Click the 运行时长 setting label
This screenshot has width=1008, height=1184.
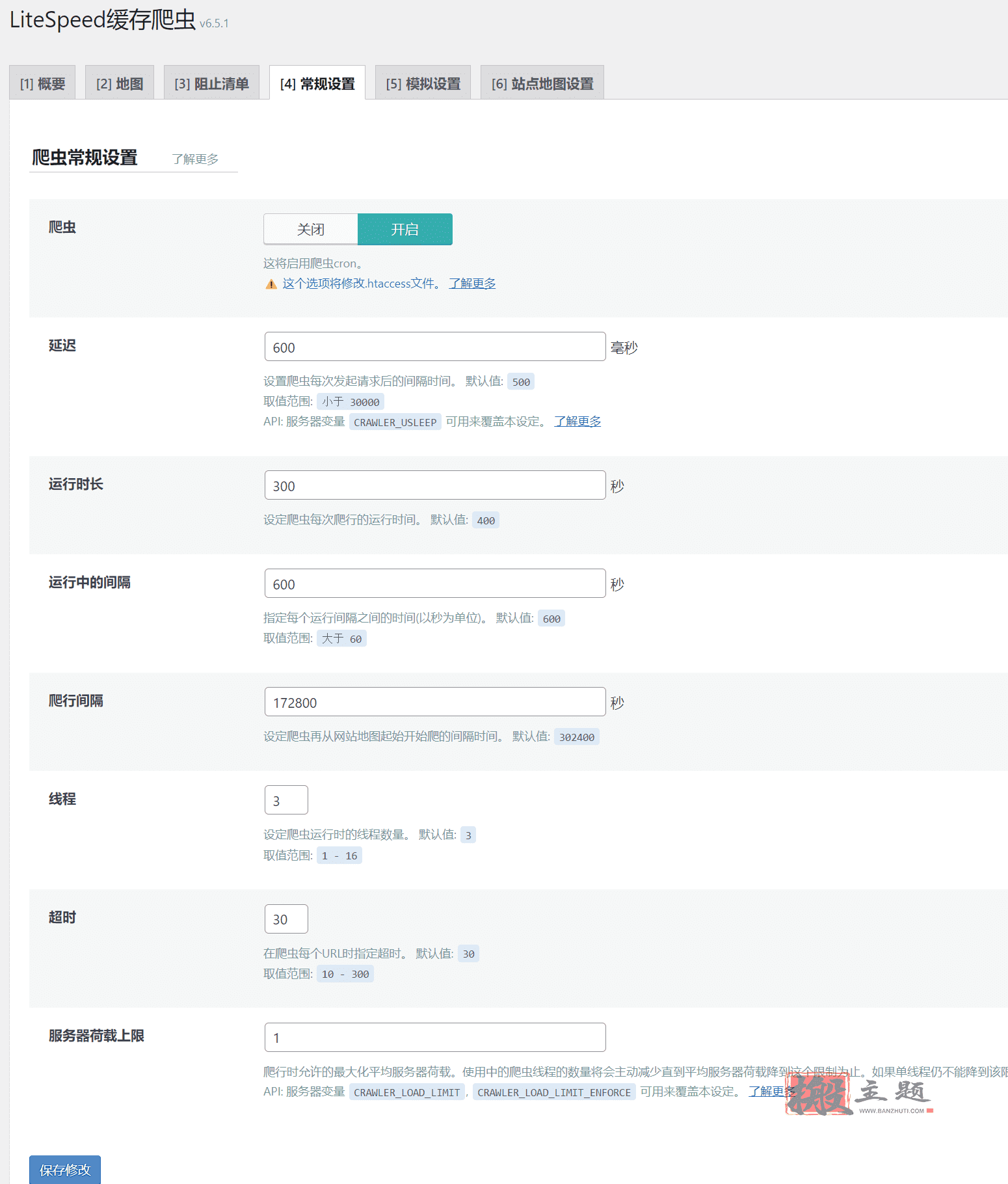coord(76,484)
